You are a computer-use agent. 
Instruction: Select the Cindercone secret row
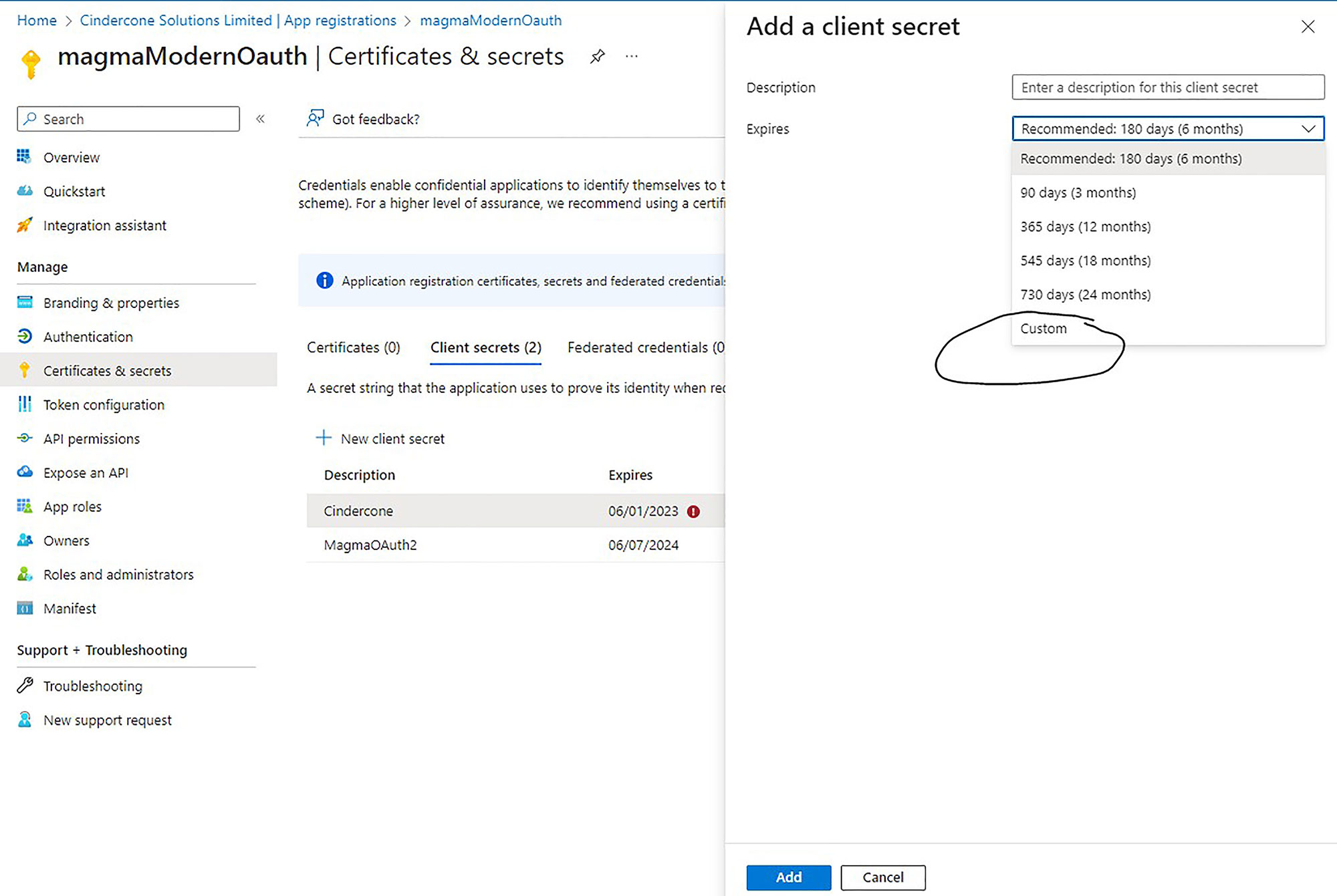pos(515,511)
